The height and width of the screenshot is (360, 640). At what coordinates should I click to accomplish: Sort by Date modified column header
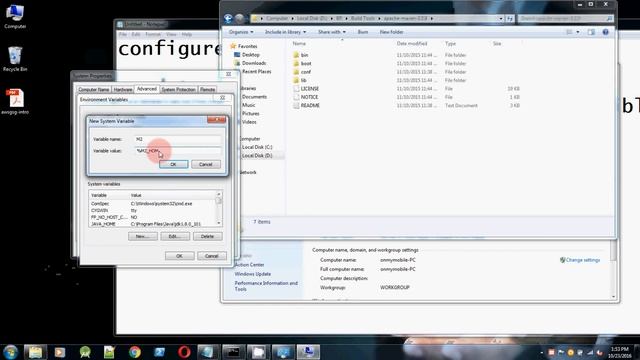(x=412, y=43)
